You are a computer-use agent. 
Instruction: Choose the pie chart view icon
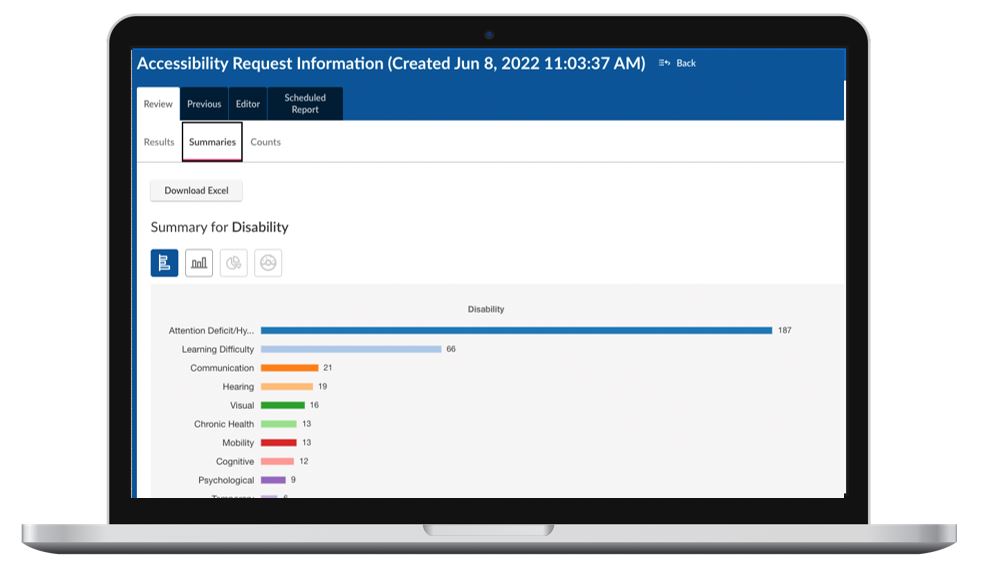[233, 263]
